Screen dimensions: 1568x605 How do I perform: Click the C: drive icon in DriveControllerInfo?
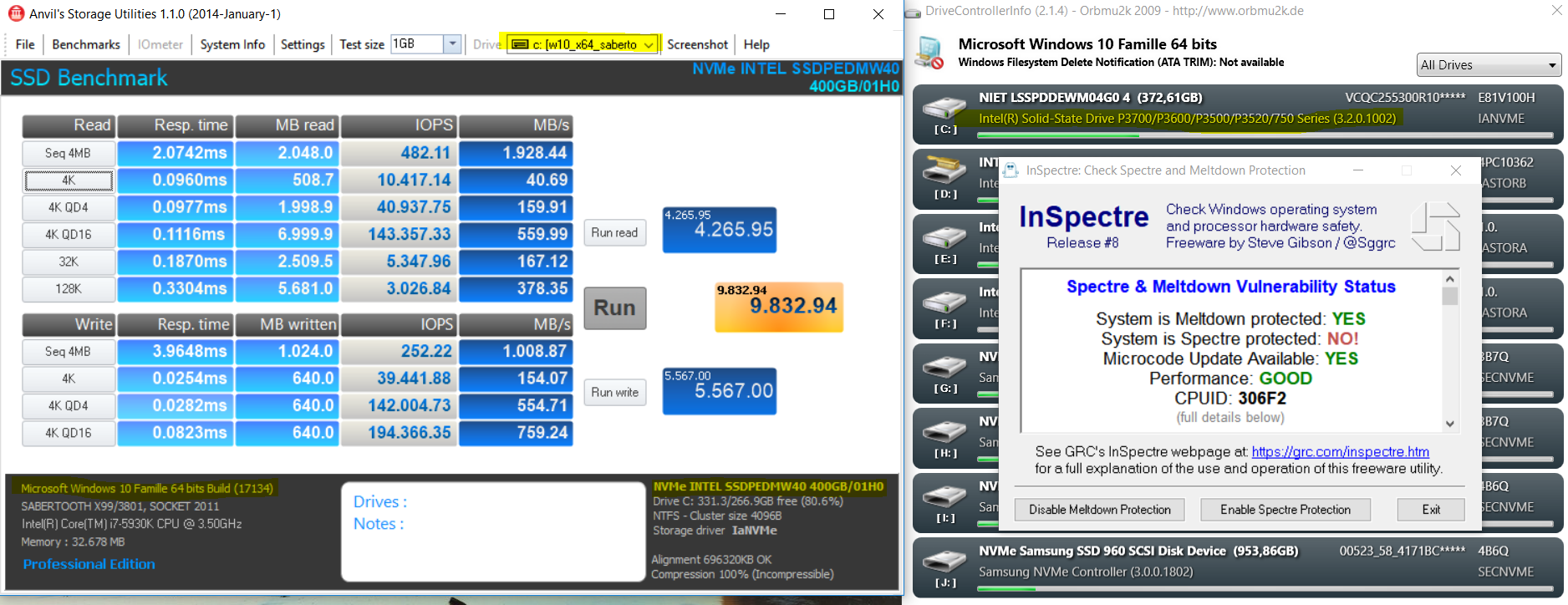pyautogui.click(x=944, y=109)
